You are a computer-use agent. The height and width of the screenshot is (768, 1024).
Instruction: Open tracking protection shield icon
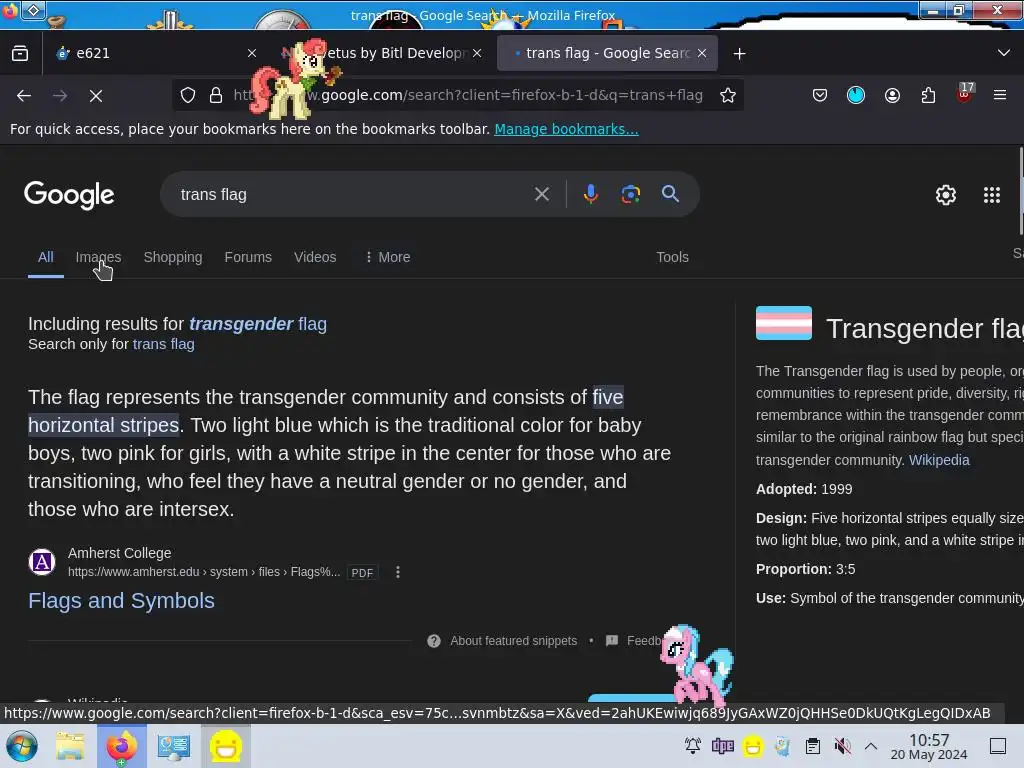188,95
